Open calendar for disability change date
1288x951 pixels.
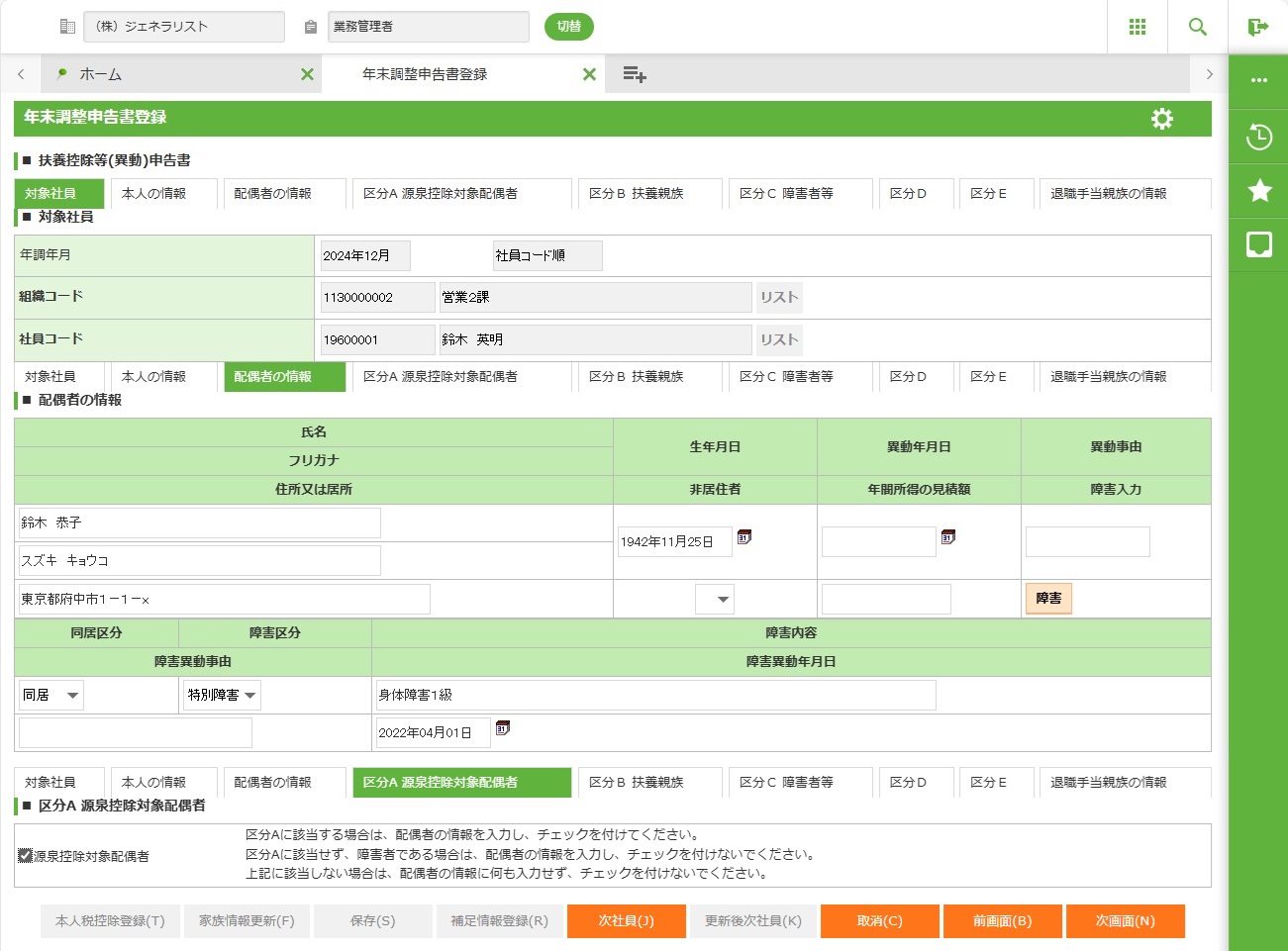(502, 728)
